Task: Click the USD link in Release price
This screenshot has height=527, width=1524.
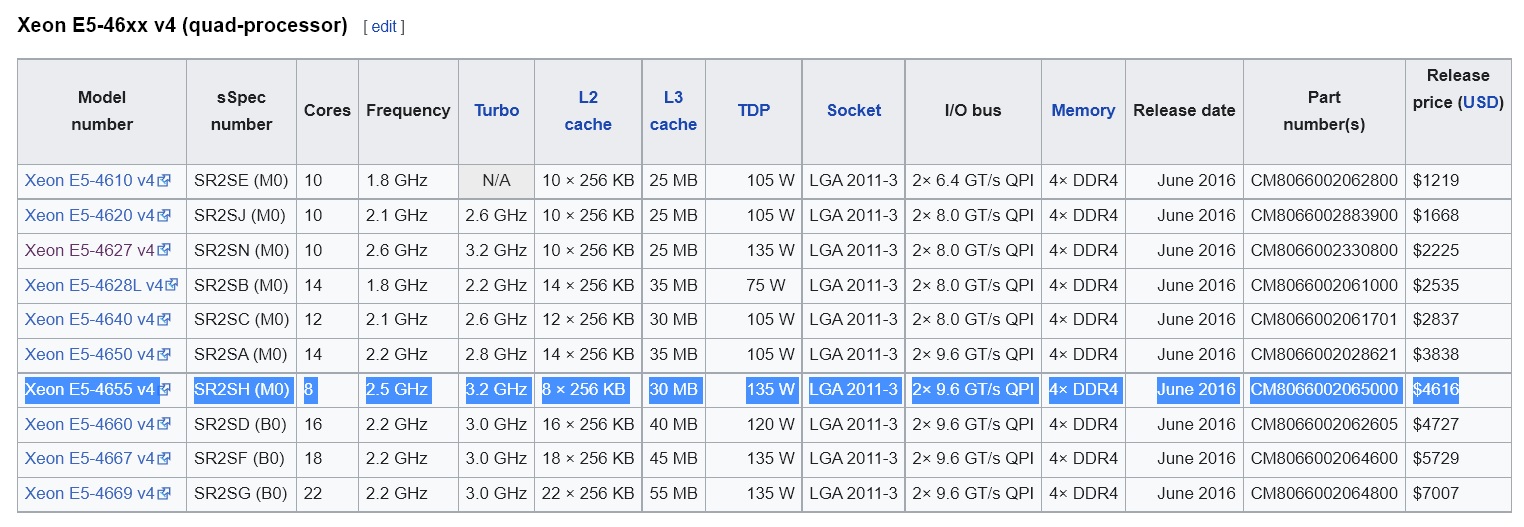Action: click(x=1481, y=103)
